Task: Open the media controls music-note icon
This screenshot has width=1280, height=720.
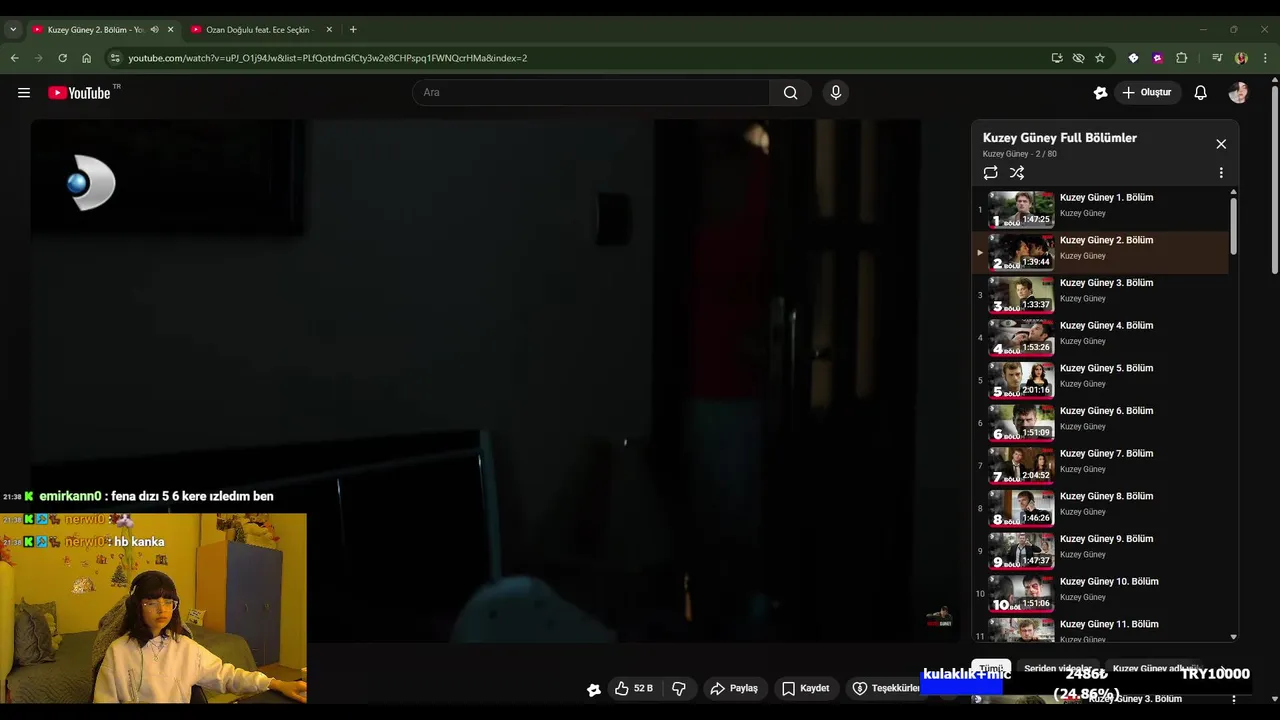Action: click(x=1217, y=58)
